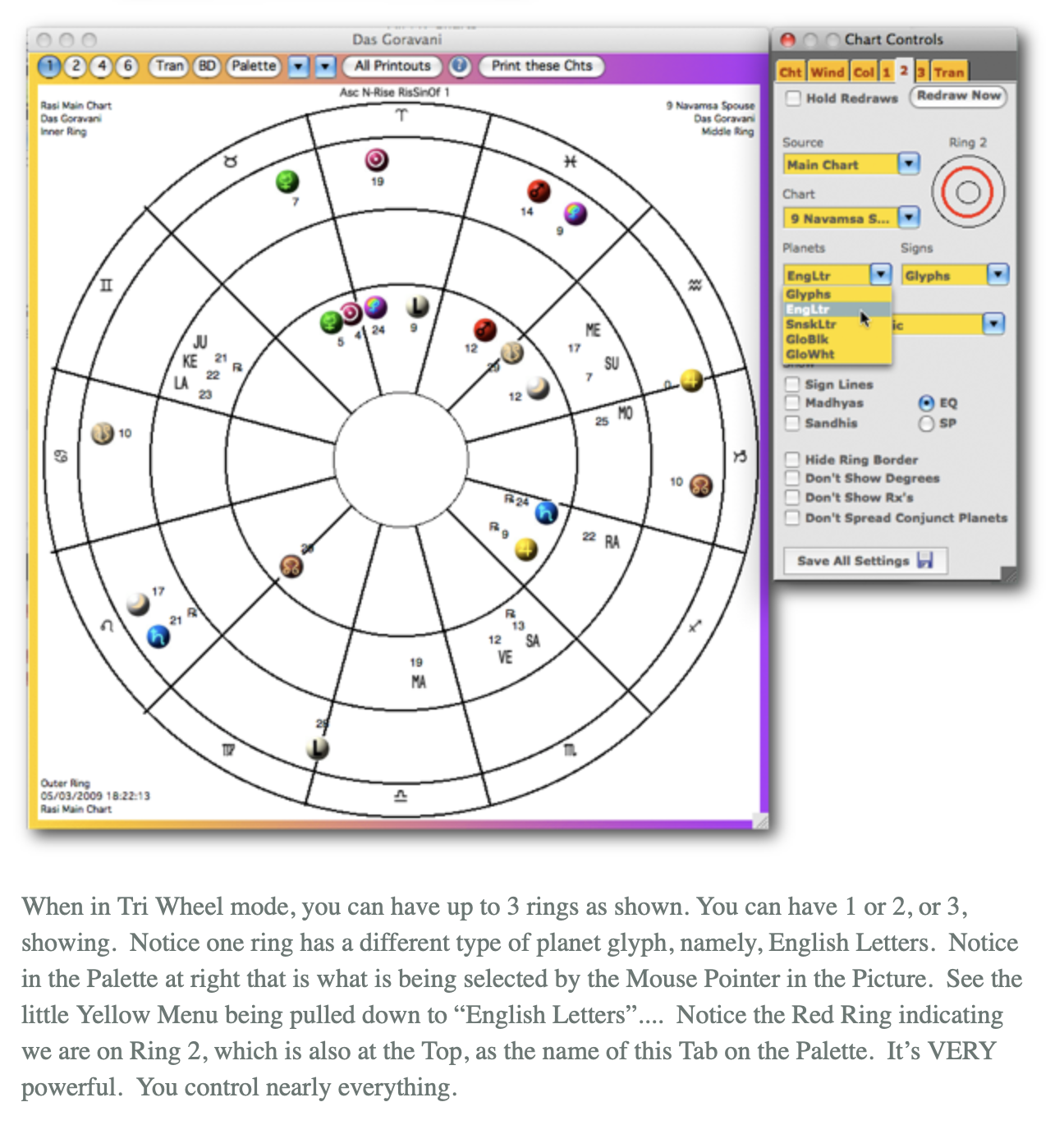Screen dimensions: 1064x1148
Task: Switch to the 4-chart layout button
Action: pyautogui.click(x=101, y=67)
